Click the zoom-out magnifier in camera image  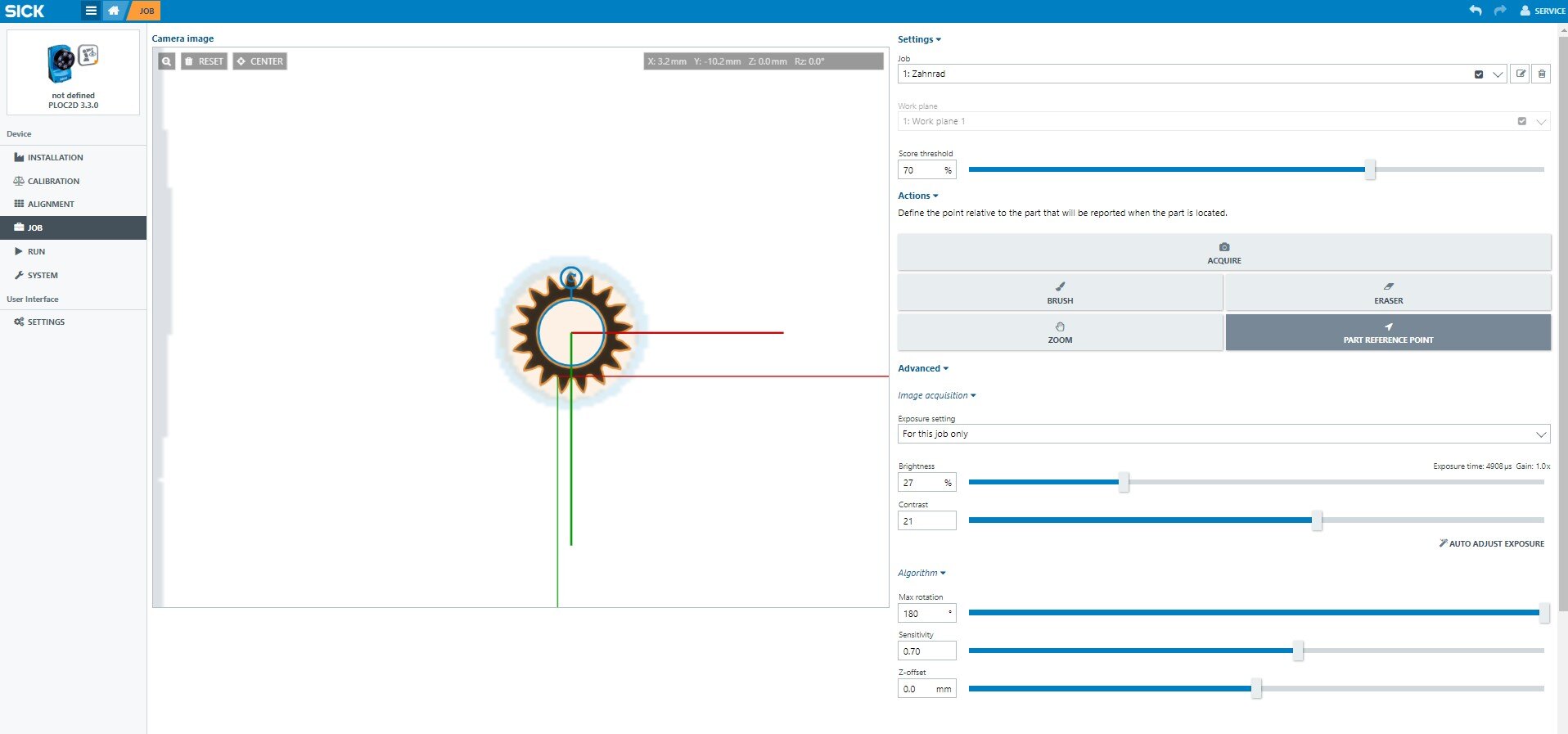click(x=166, y=61)
